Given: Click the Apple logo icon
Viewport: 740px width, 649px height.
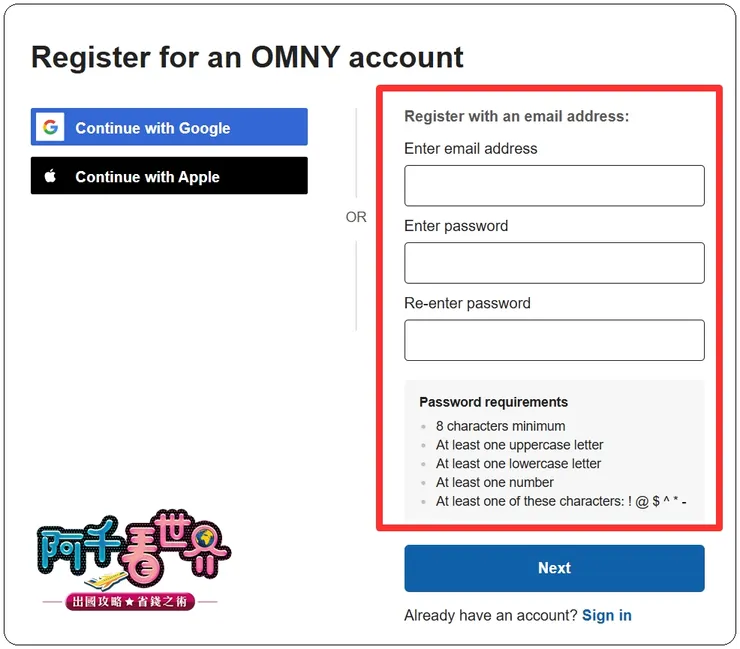Looking at the screenshot, I should (51, 176).
